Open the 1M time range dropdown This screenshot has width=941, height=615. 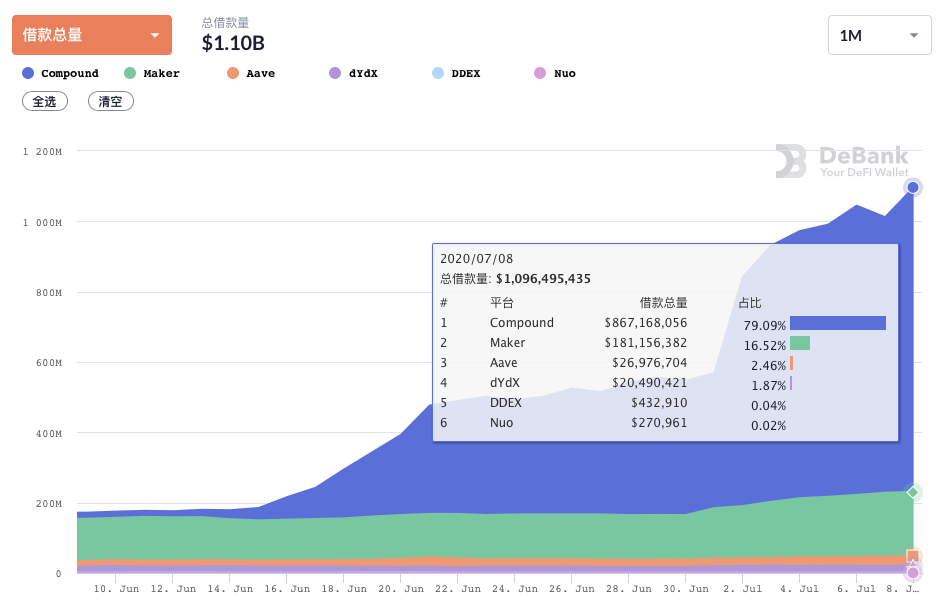[x=878, y=34]
